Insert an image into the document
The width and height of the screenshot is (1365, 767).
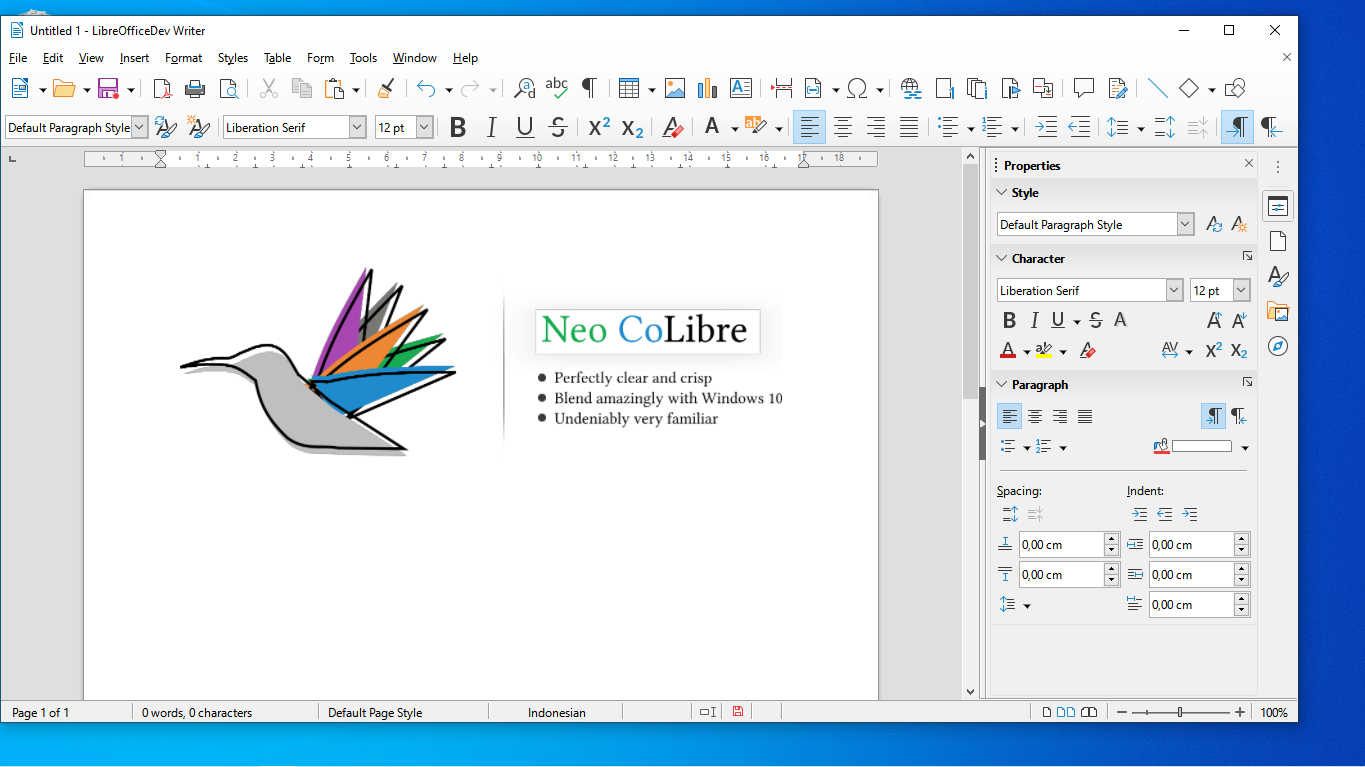click(x=675, y=88)
